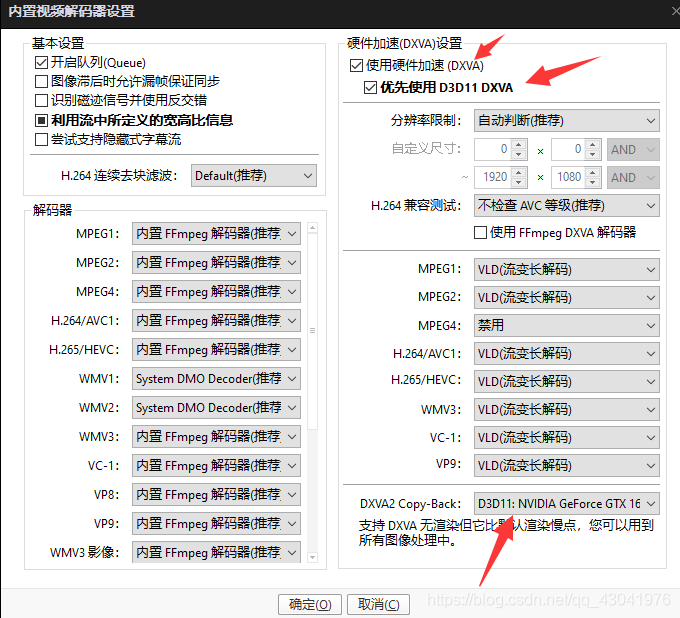Click the 取消(C) button
Image resolution: width=680 pixels, height=618 pixels.
[x=379, y=604]
